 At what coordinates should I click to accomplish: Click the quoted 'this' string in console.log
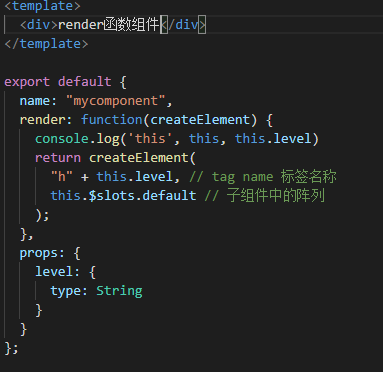point(150,138)
